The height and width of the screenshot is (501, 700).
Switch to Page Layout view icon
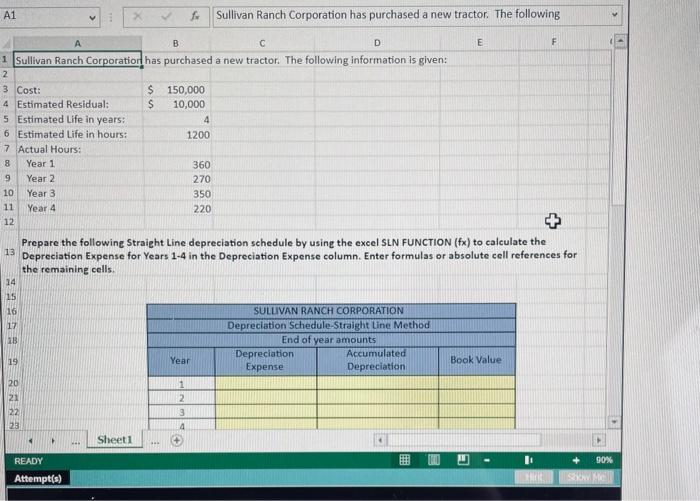[x=433, y=460]
